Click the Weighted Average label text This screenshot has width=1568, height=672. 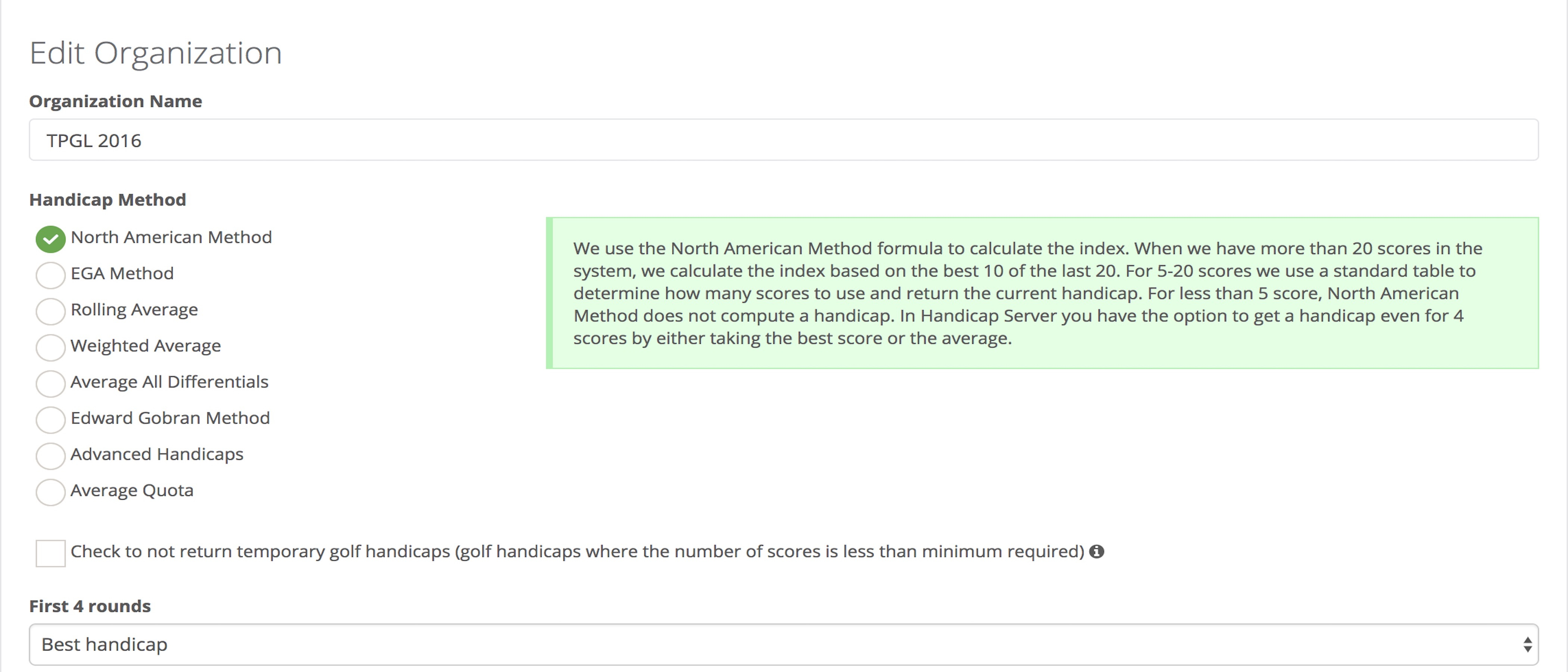click(x=146, y=346)
